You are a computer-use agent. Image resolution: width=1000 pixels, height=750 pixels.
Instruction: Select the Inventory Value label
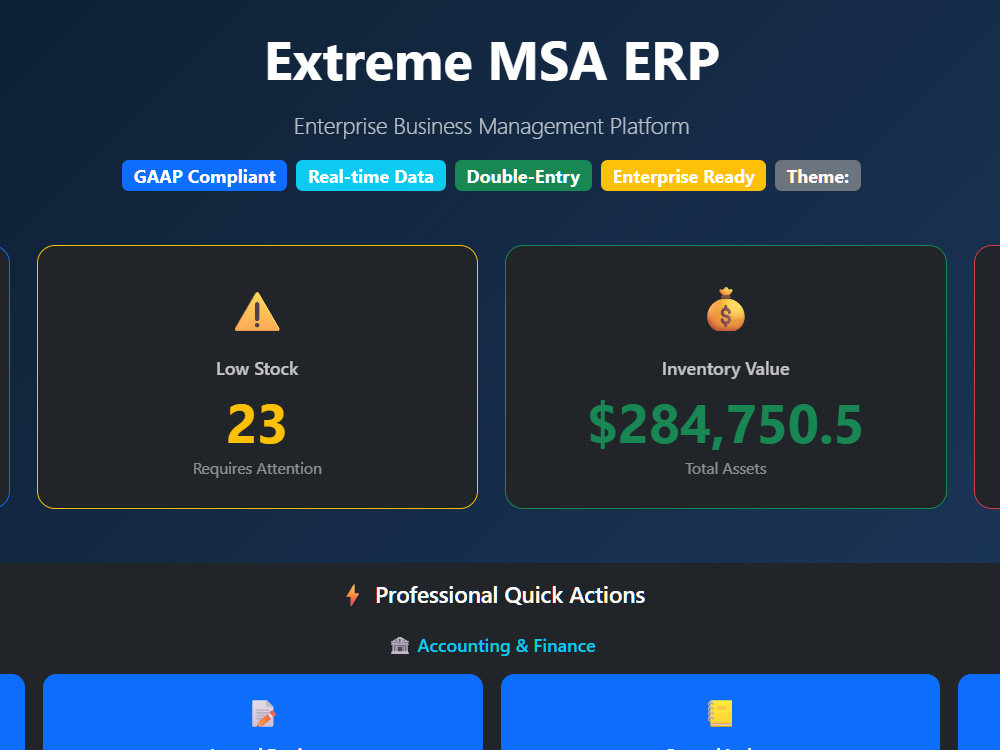click(x=726, y=369)
